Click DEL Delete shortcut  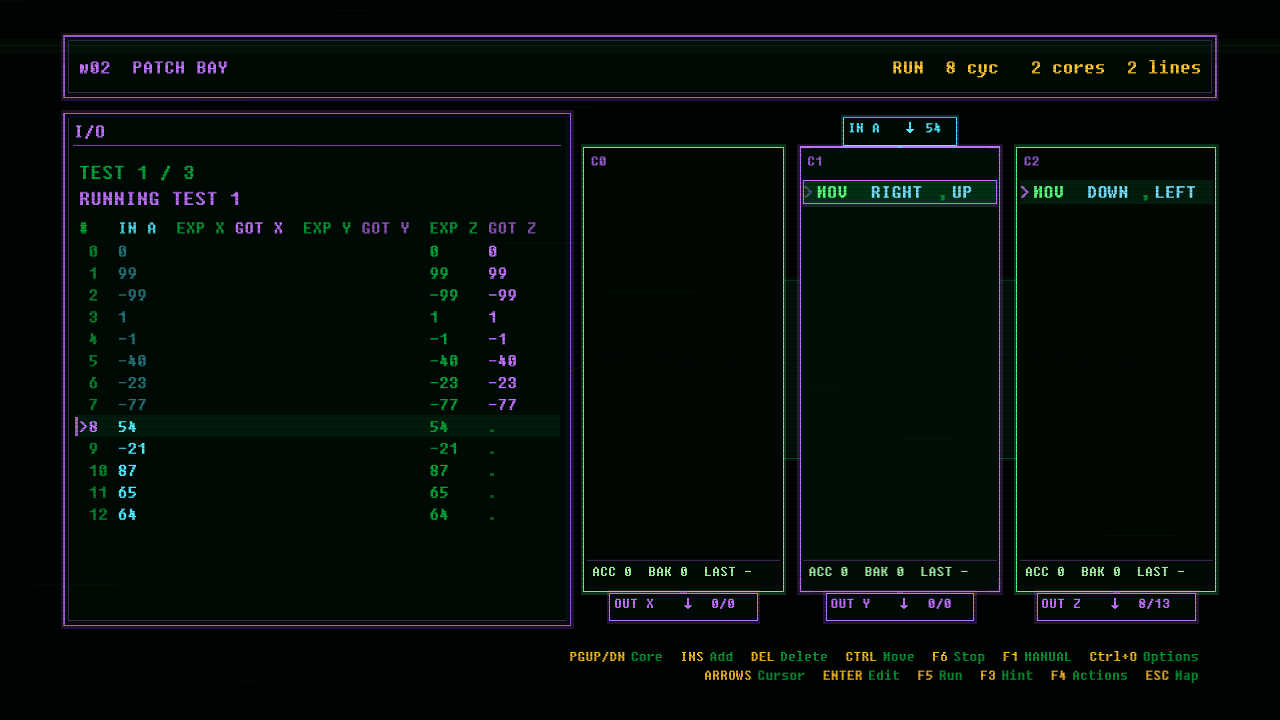[789, 657]
